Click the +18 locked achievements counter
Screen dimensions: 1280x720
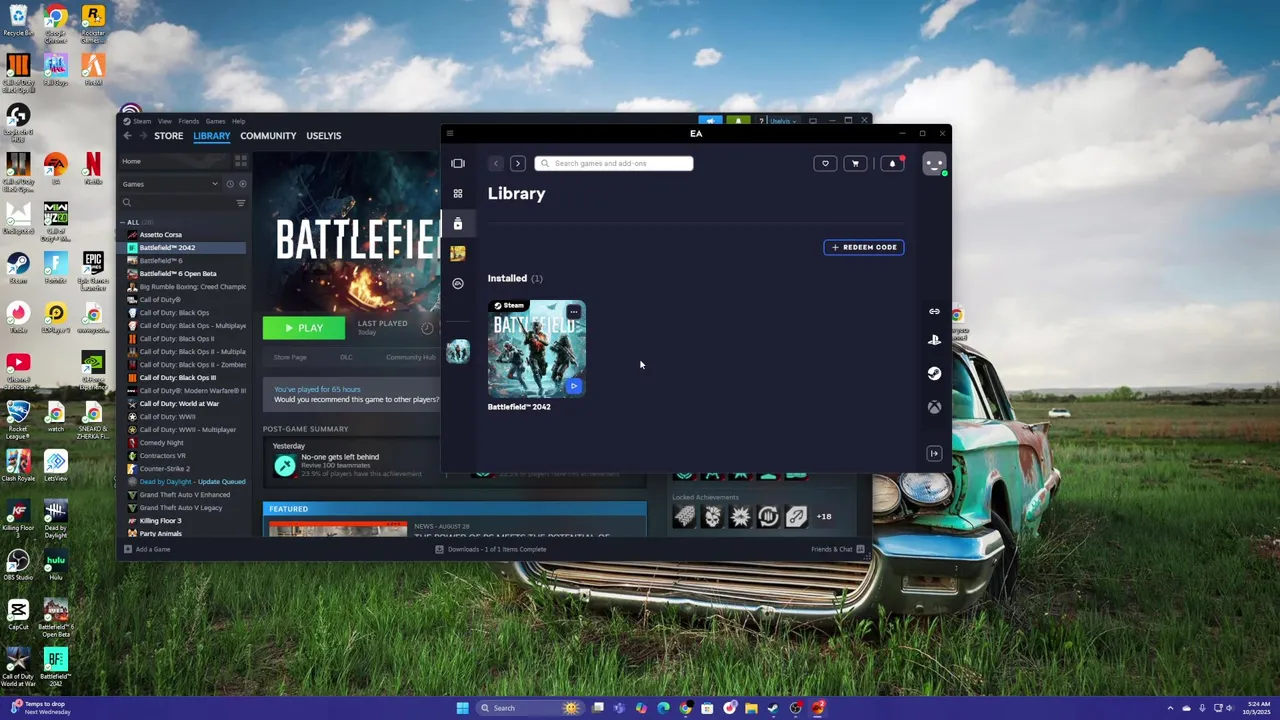click(824, 517)
